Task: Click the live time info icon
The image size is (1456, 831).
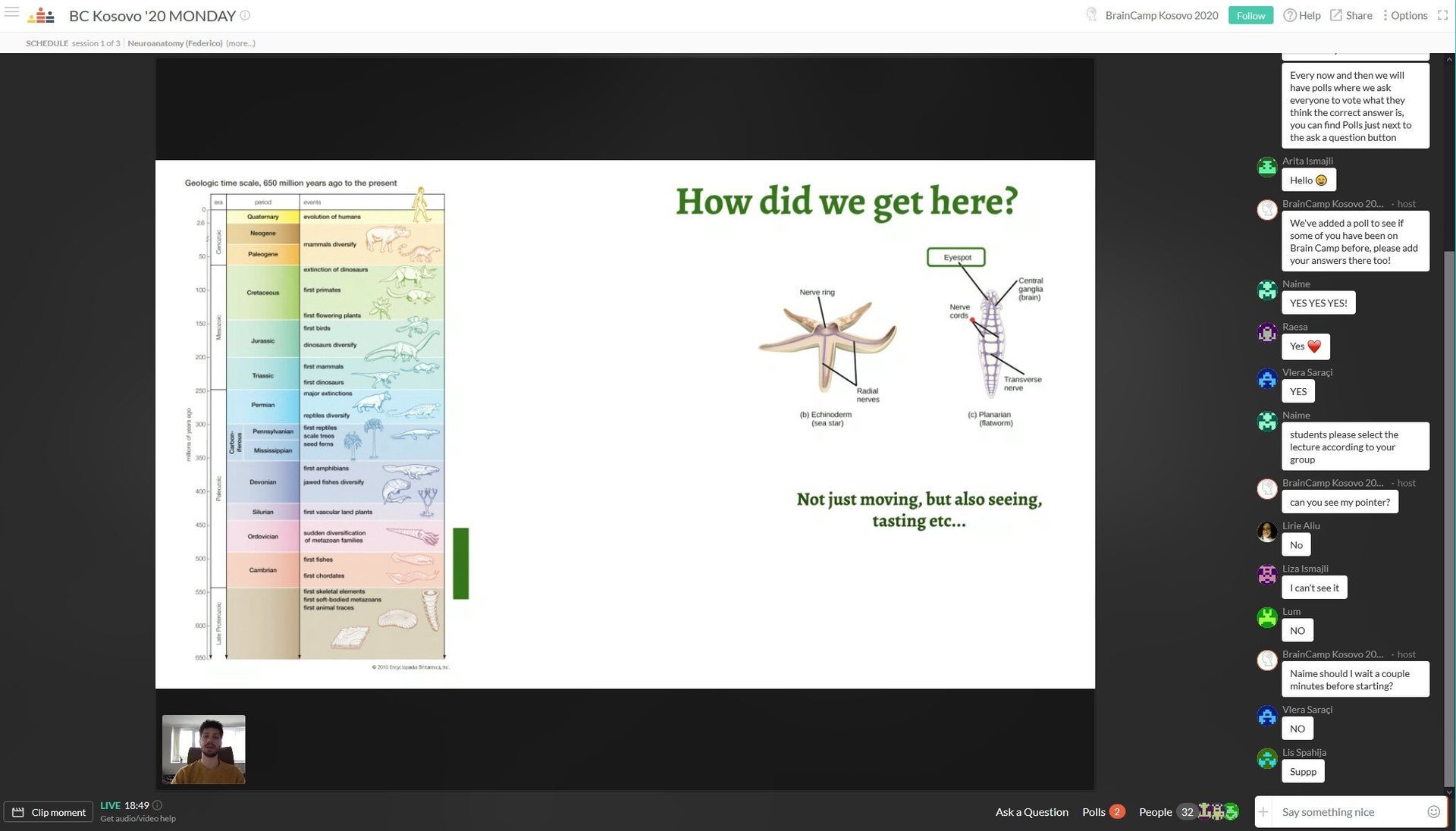Action: pos(158,805)
